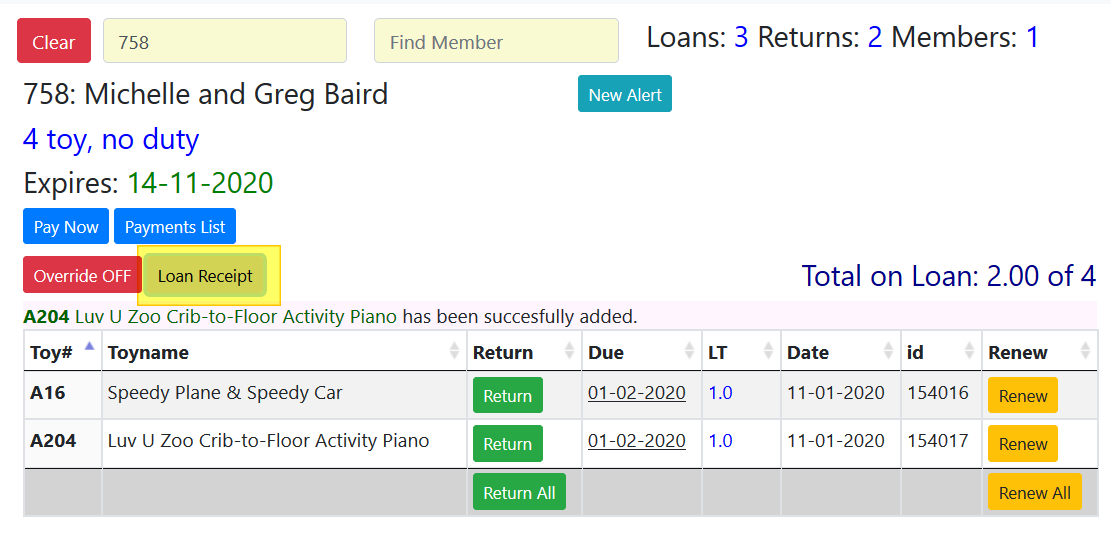Click Return All button
This screenshot has height=558, width=1111.
point(519,493)
